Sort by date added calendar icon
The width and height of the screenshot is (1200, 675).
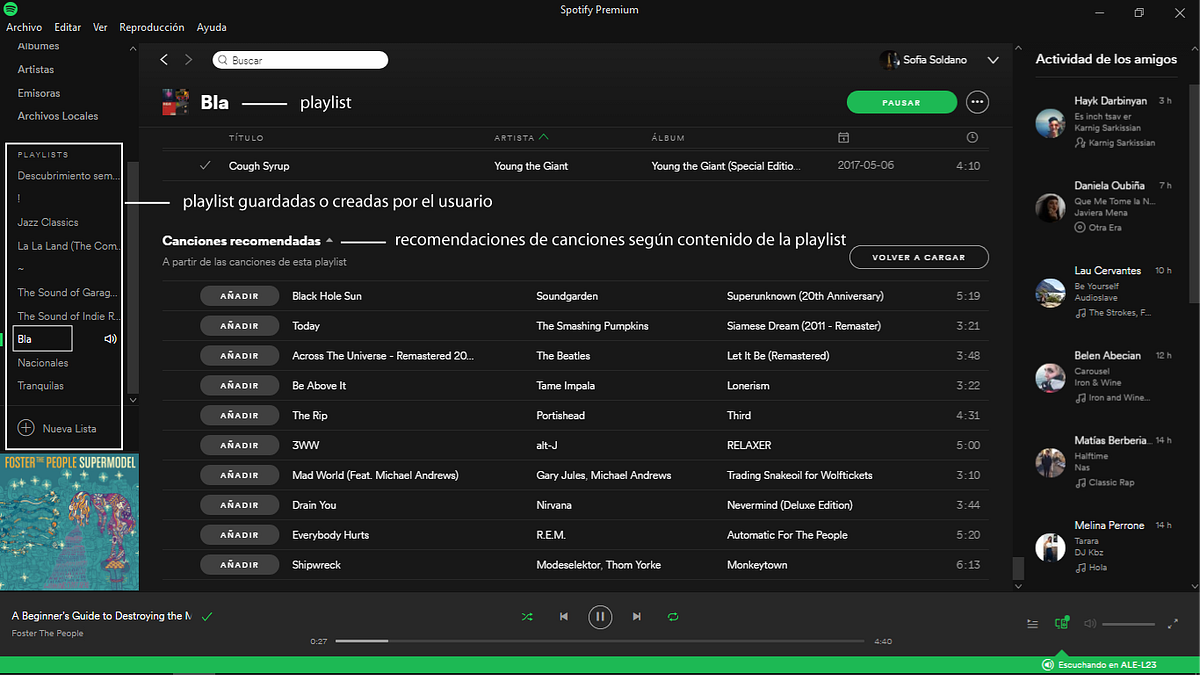click(x=843, y=137)
